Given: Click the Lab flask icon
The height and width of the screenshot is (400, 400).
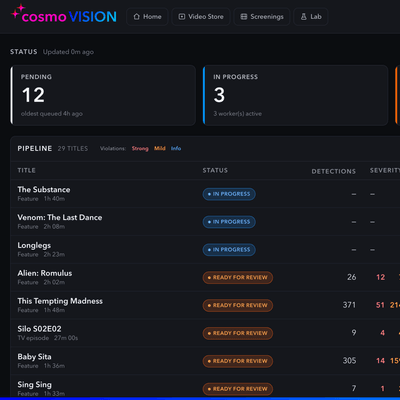Looking at the screenshot, I should tap(304, 17).
